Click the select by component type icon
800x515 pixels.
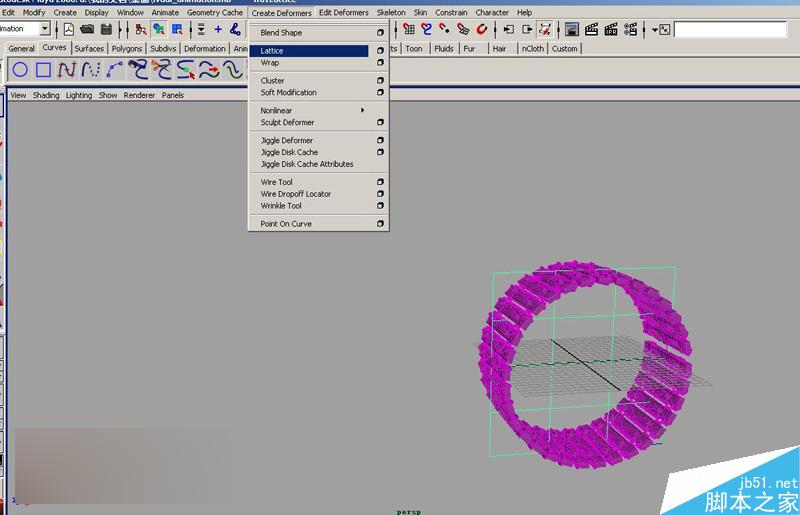(x=177, y=30)
